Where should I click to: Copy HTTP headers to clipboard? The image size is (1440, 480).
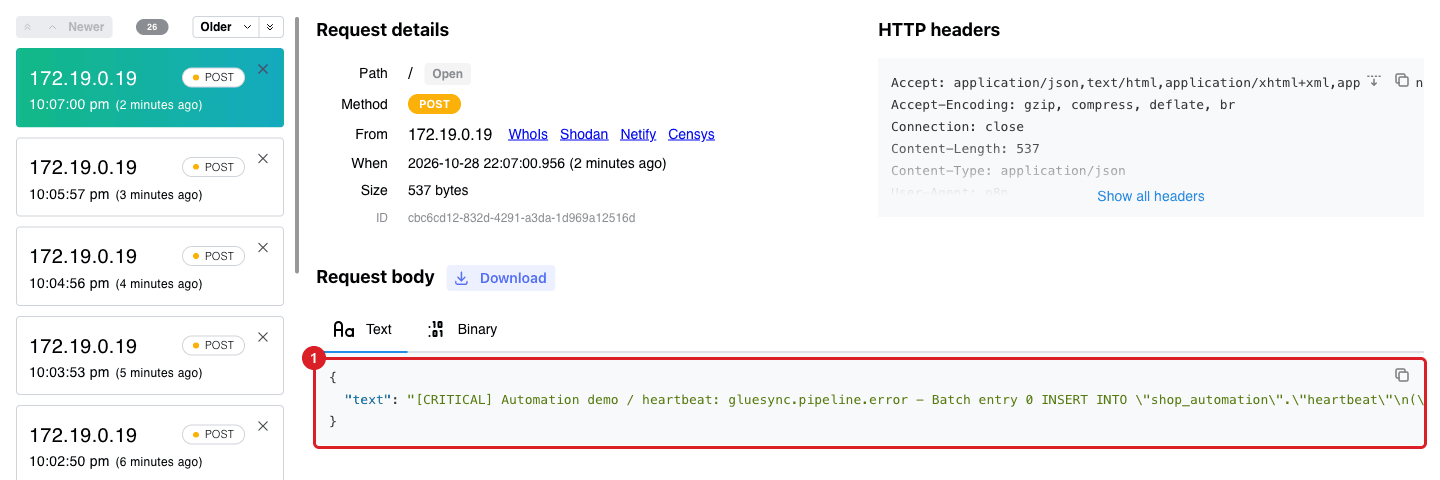1402,80
